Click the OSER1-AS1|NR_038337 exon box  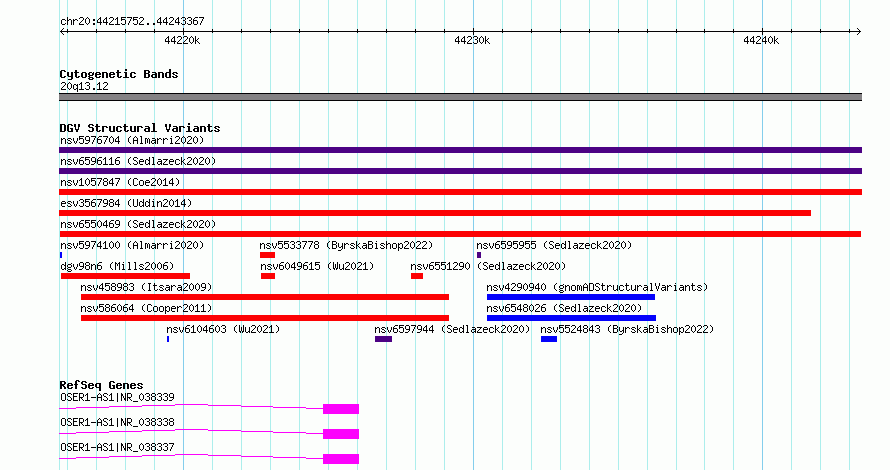point(341,459)
